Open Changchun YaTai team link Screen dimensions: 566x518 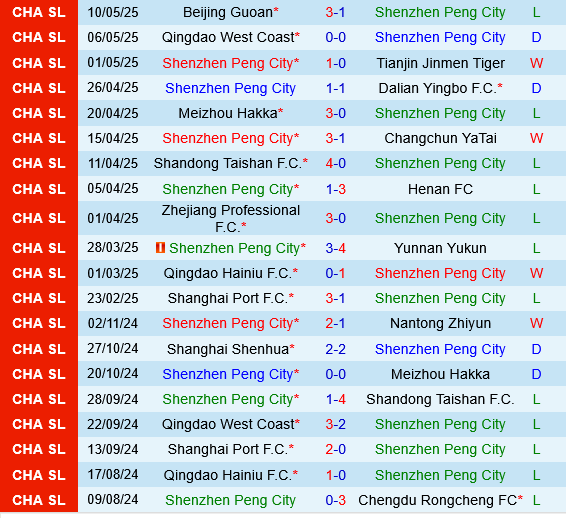click(x=440, y=139)
